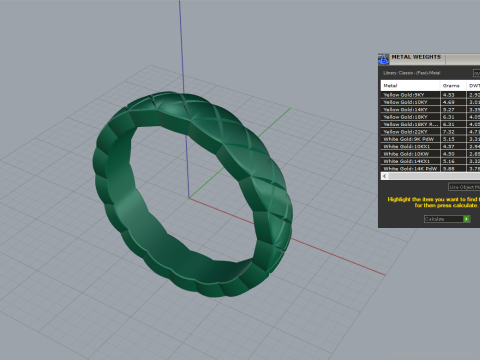The height and width of the screenshot is (360, 480).
Task: Click the Metal column header
Action: pos(410,86)
